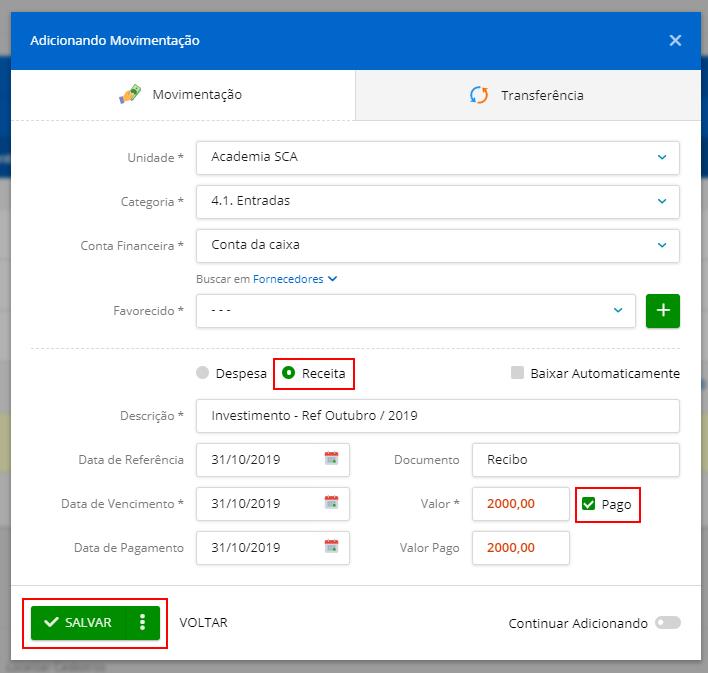The height and width of the screenshot is (673, 708).
Task: Toggle the Continuar Adicionando switch
Action: tap(668, 623)
